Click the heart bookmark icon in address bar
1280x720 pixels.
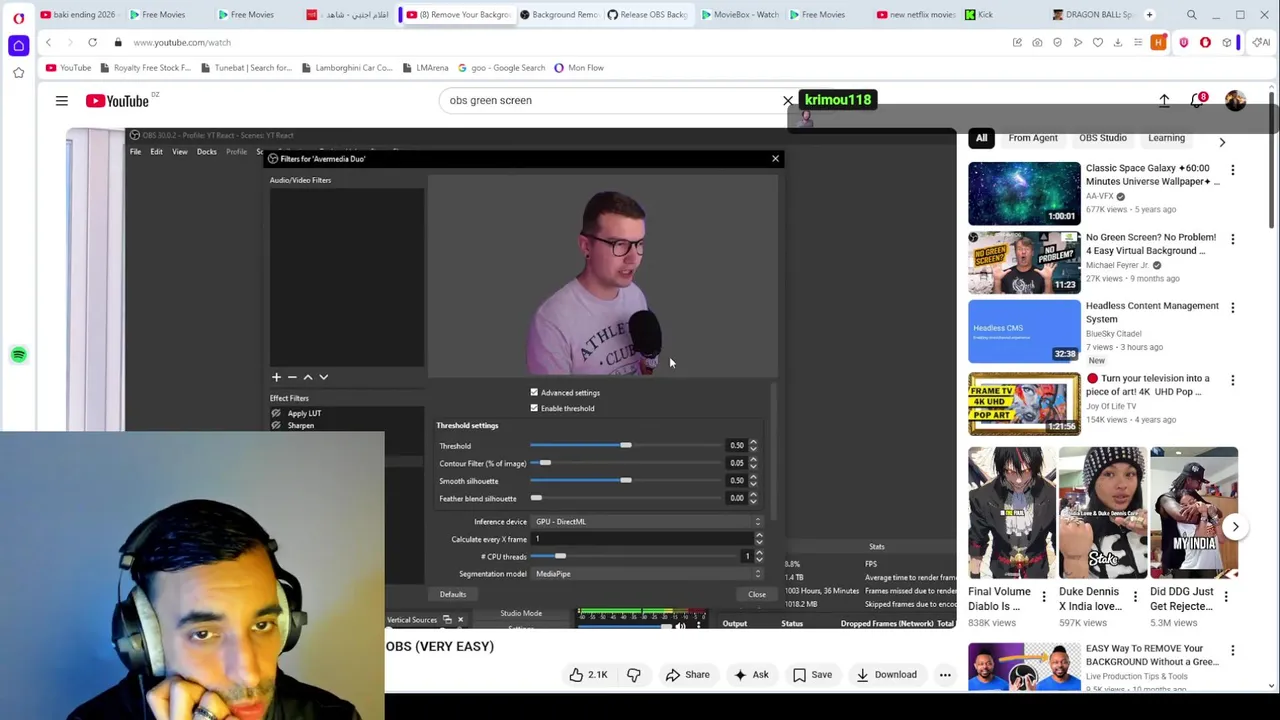(x=1098, y=42)
